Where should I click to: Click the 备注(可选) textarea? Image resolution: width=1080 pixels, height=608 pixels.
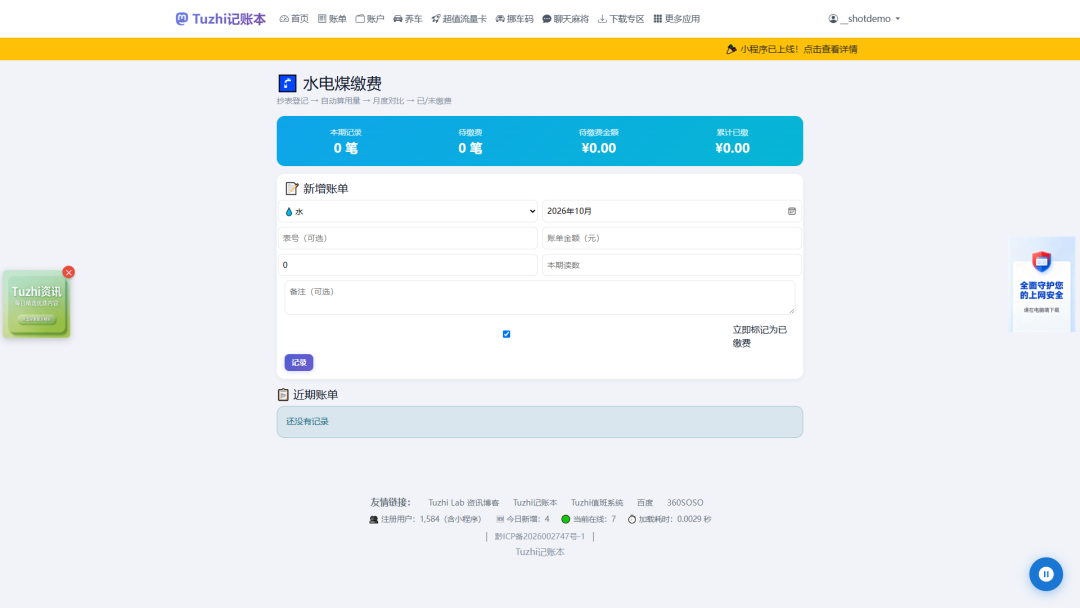tap(539, 297)
